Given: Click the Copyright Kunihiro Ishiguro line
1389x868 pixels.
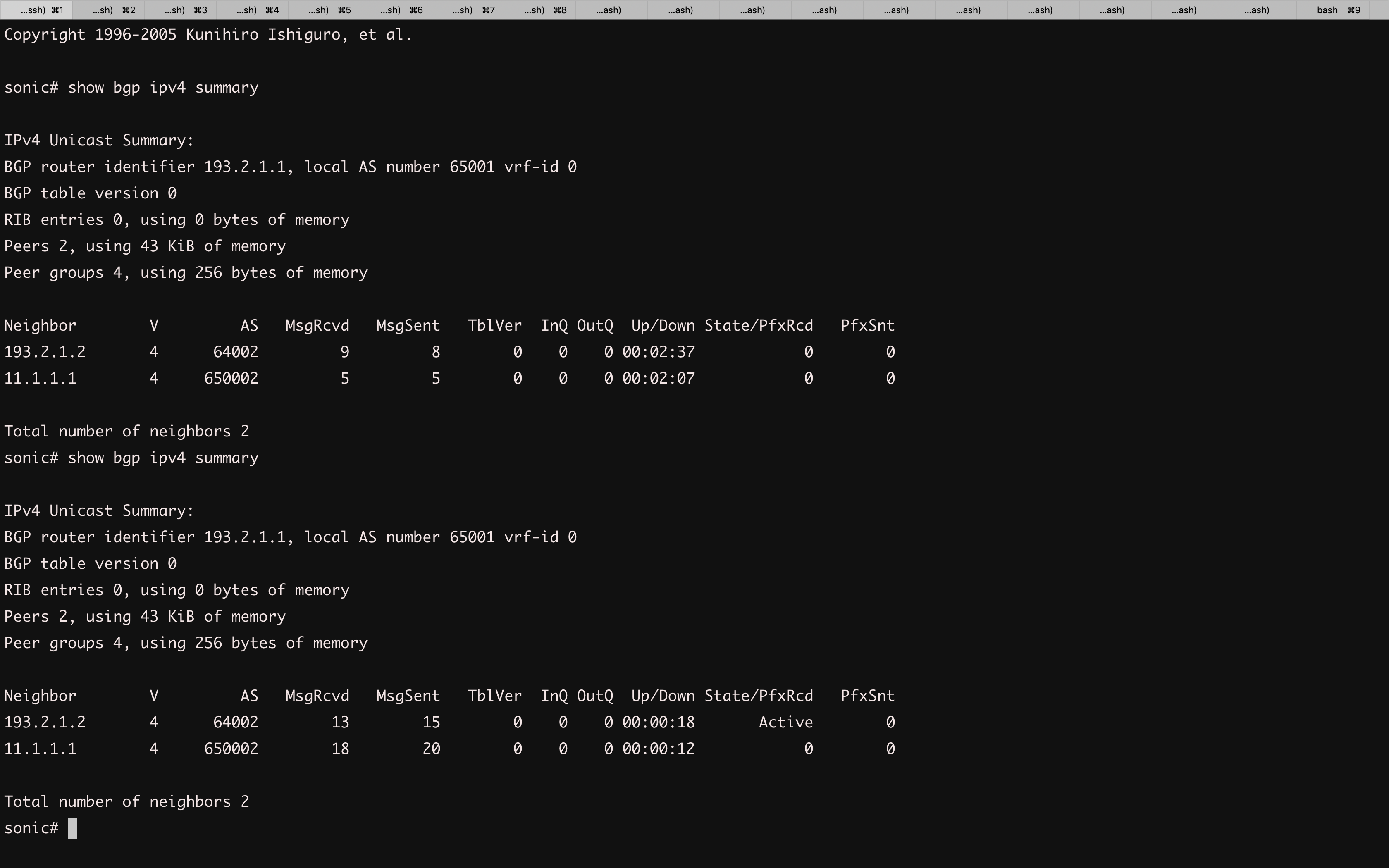Looking at the screenshot, I should click(208, 34).
